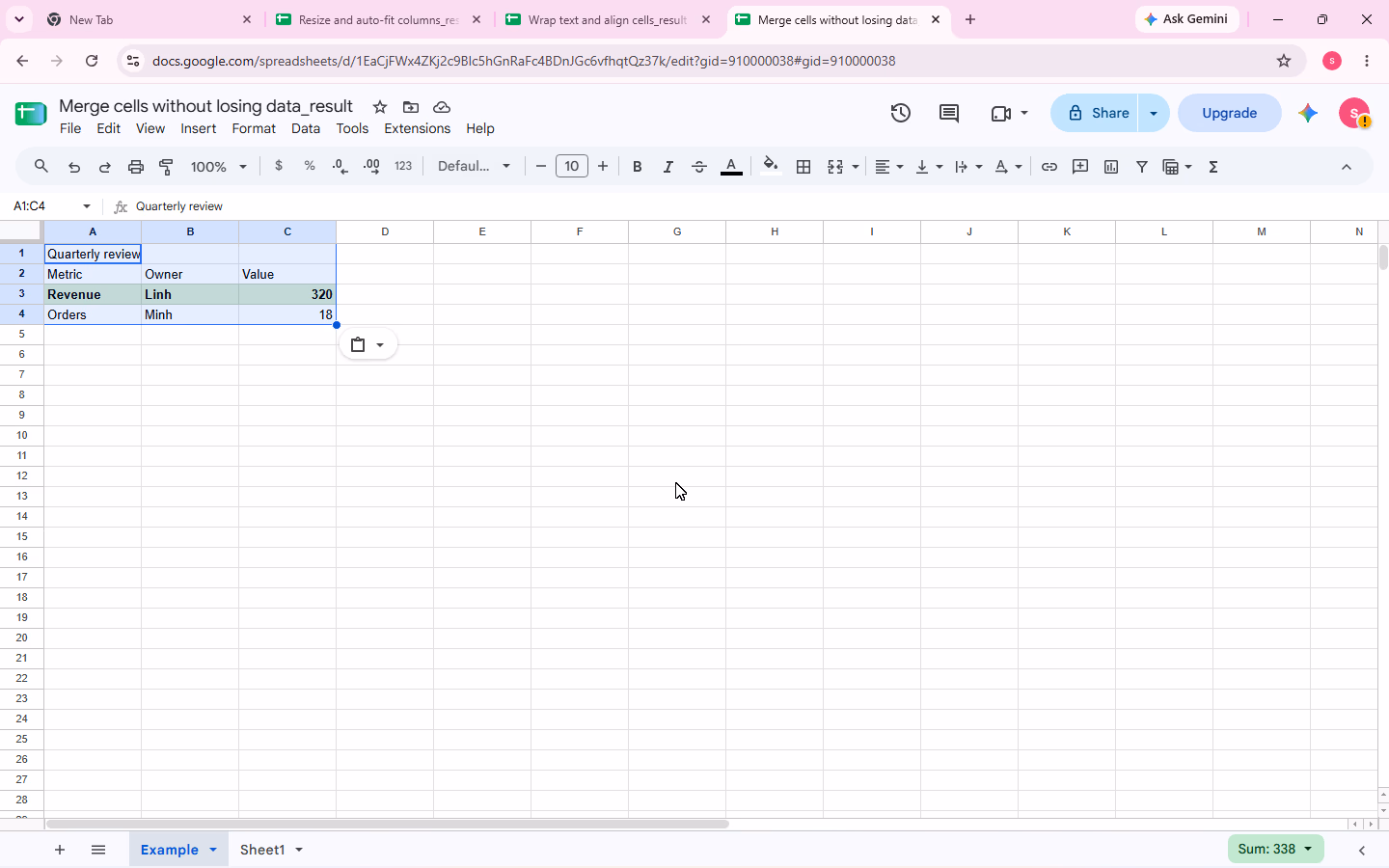Open the Format menu
This screenshot has width=1389, height=868.
254,128
